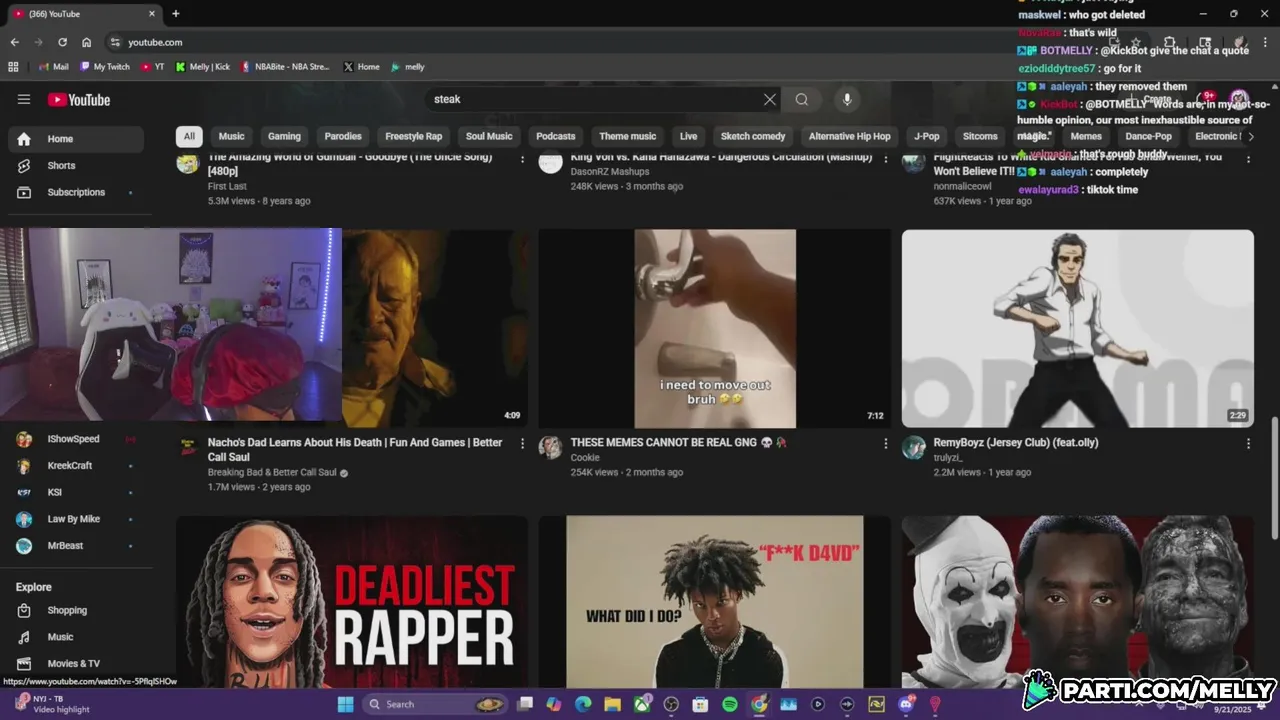This screenshot has height=720, width=1280.
Task: Open IShowSpeed subscription in sidebar
Action: click(76, 439)
